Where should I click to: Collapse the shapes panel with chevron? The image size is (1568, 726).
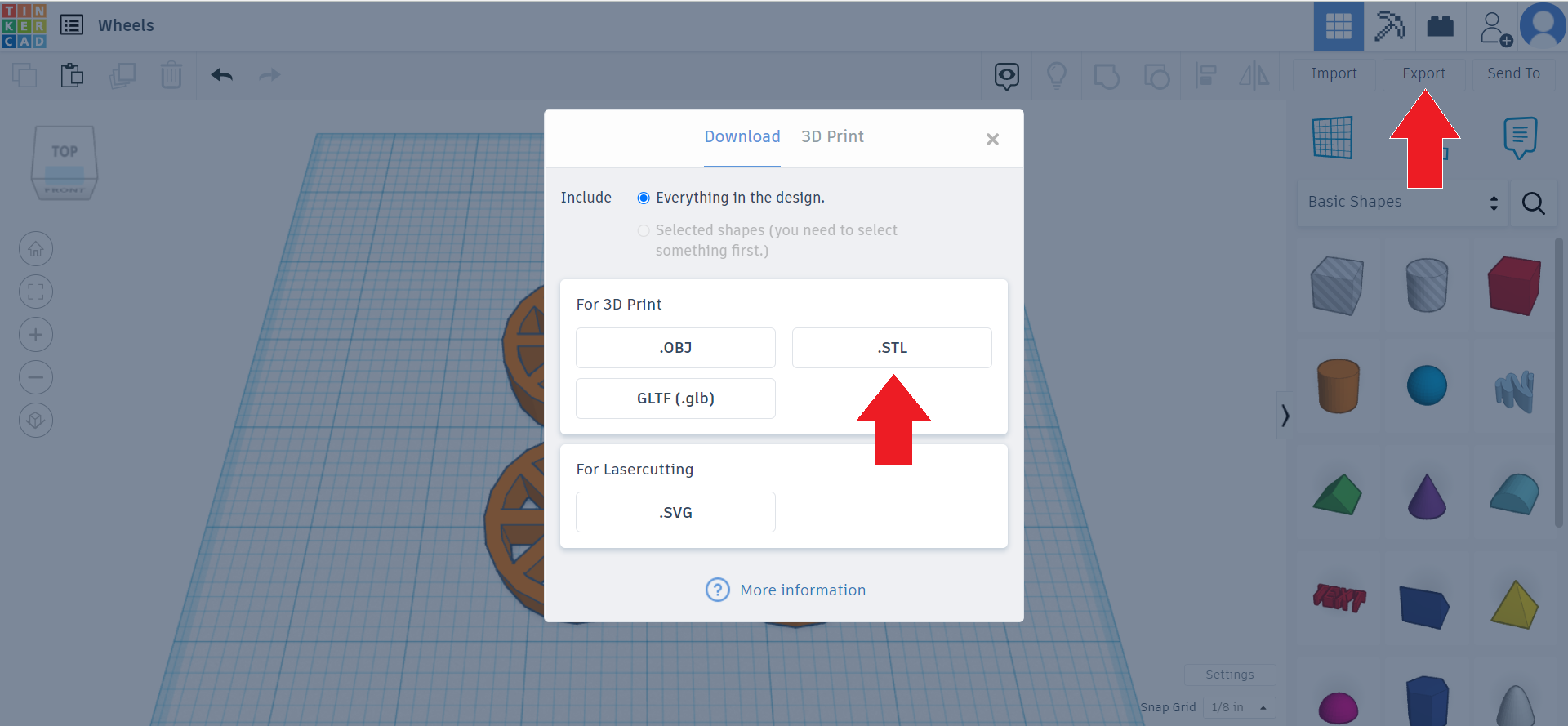1285,416
